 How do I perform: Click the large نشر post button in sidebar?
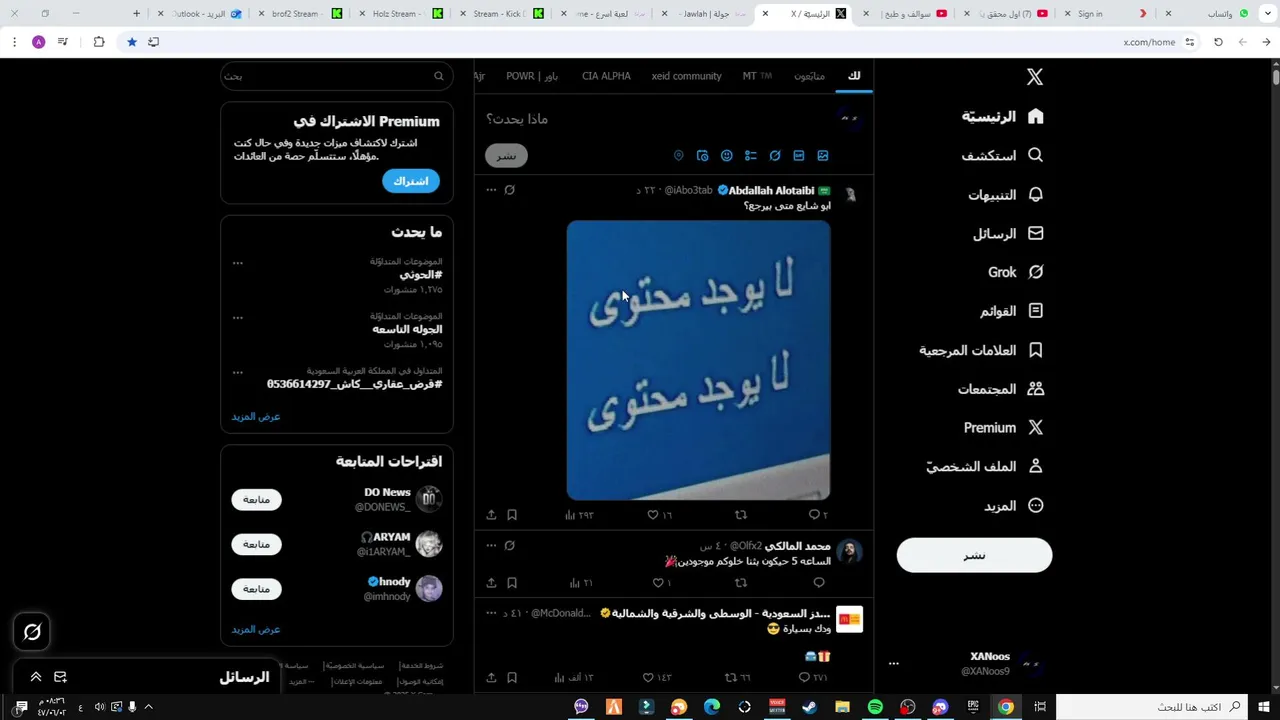[974, 555]
